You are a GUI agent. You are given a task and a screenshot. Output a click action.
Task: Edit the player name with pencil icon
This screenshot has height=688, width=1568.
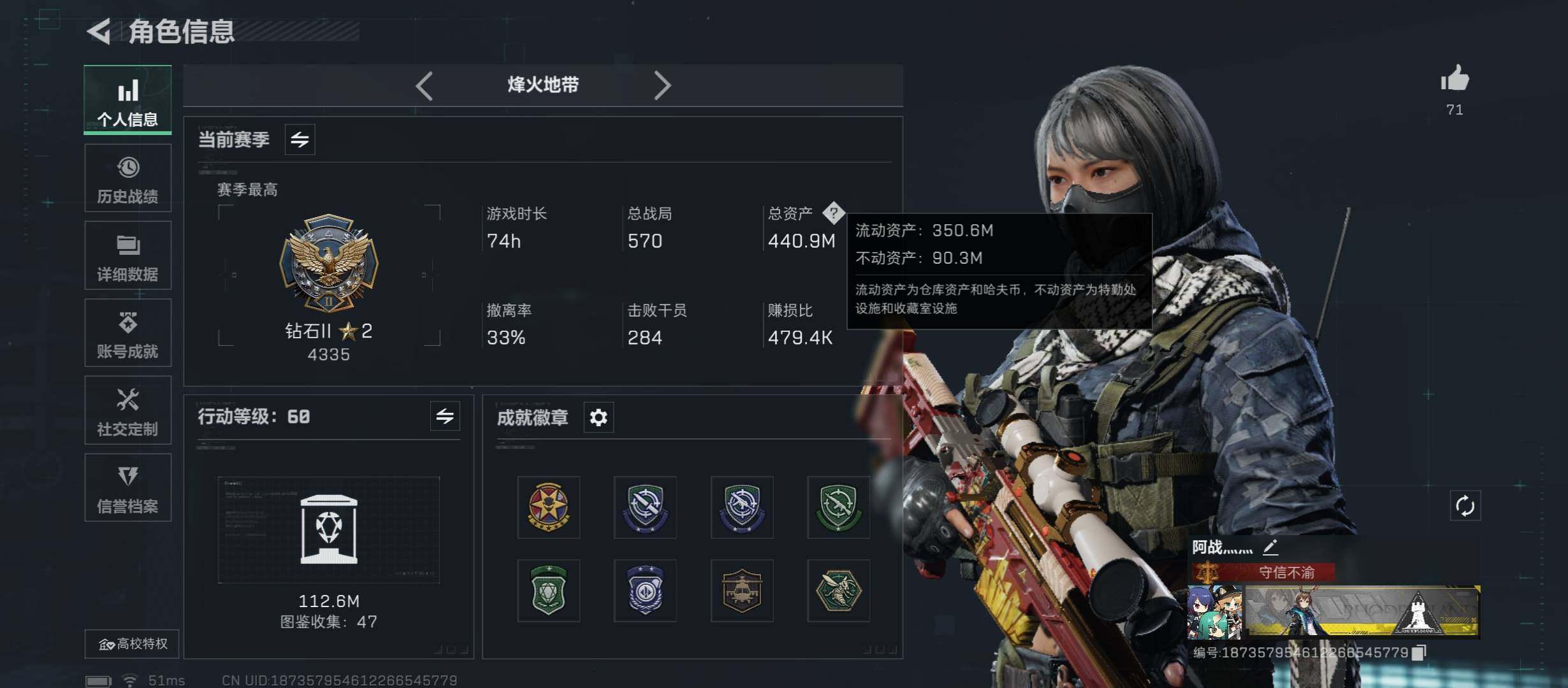pyautogui.click(x=1270, y=547)
